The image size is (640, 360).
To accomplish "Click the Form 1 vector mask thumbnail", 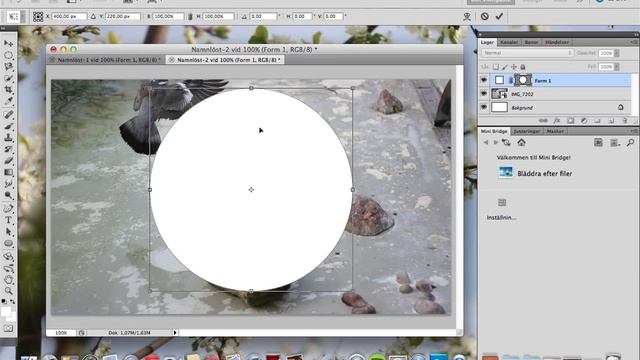I will 523,80.
